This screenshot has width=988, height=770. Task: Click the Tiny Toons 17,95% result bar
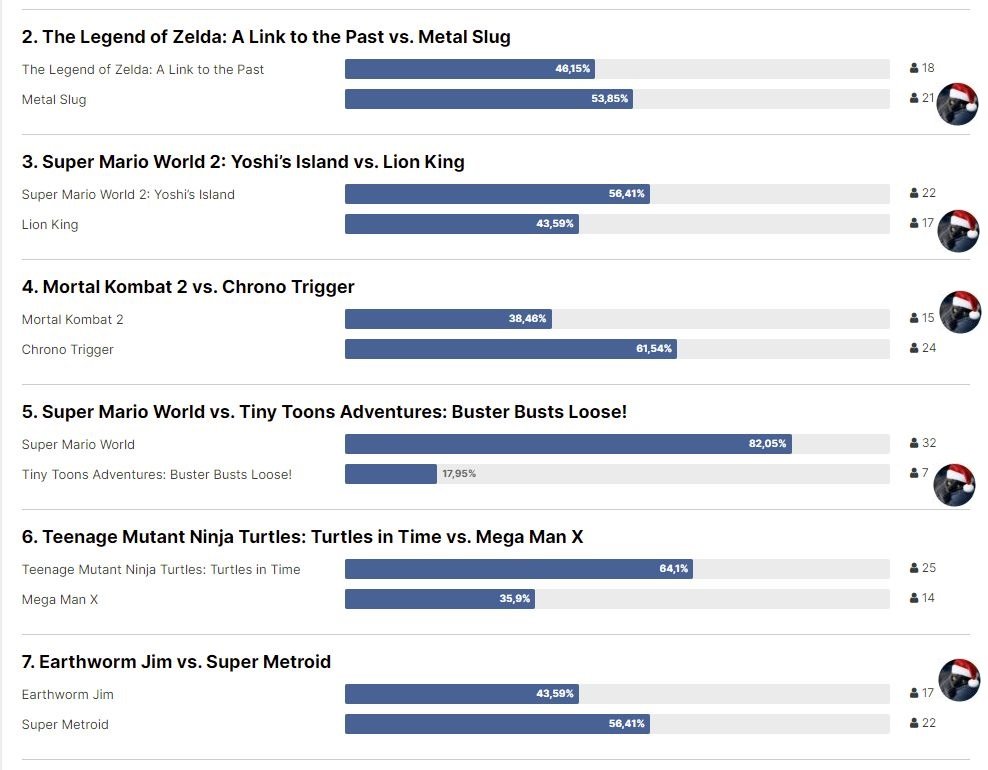(391, 474)
